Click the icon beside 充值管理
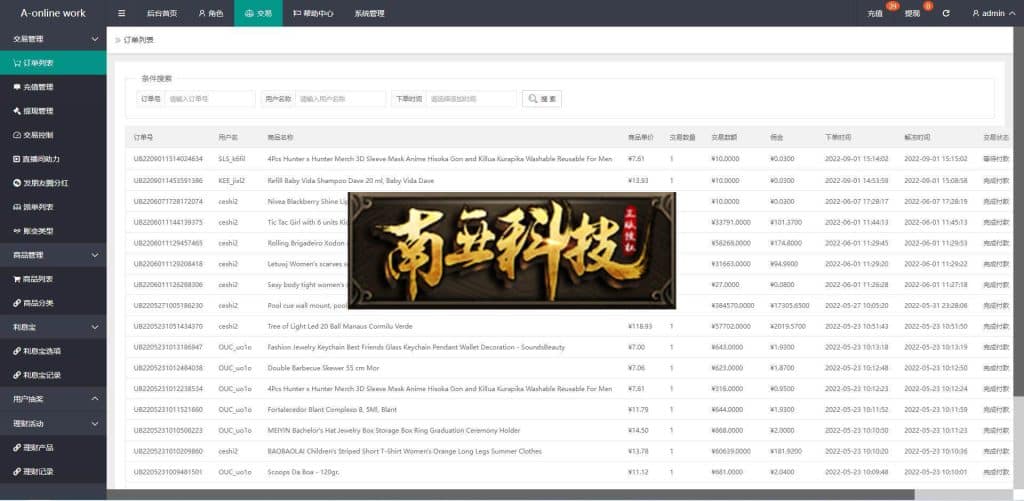 tap(17, 87)
